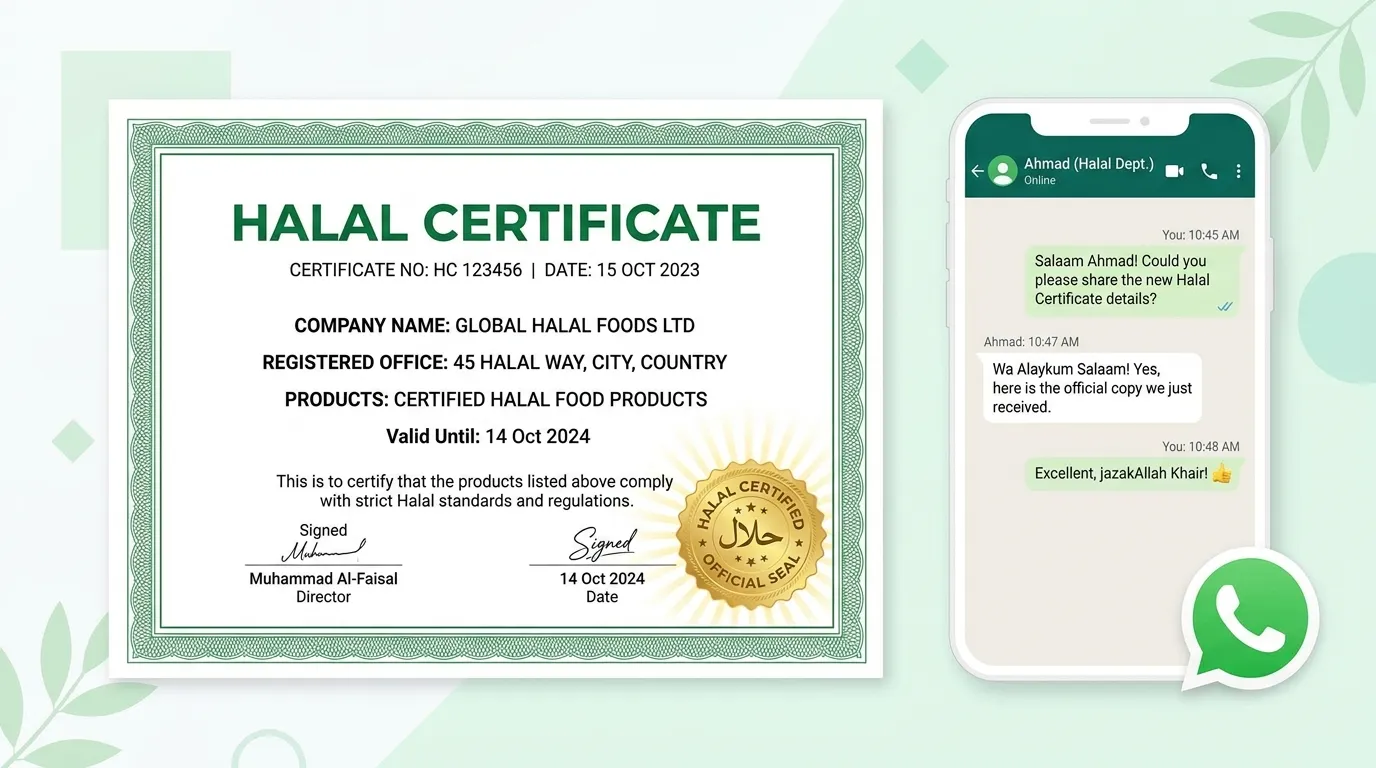Select the "Valid Until: 14 Oct 2024" line

tap(488, 436)
